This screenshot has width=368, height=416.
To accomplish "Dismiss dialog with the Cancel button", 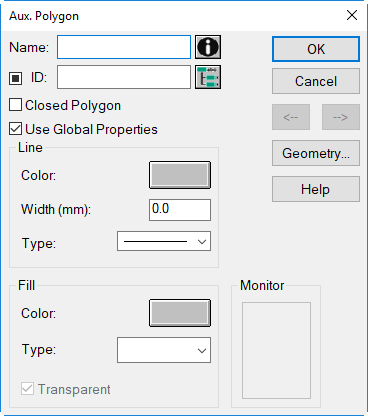I will [316, 81].
